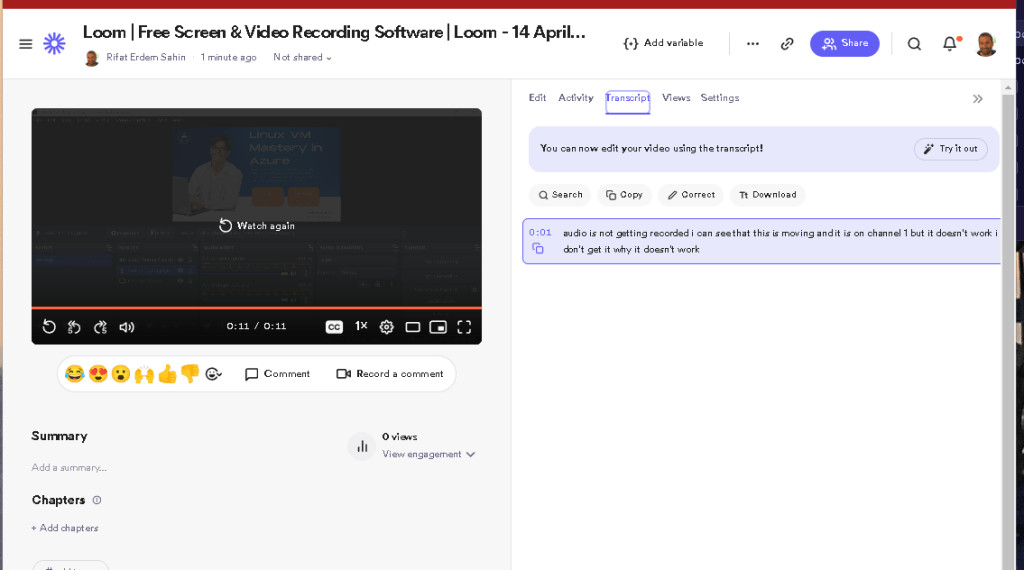Skip forward a few seconds

100,327
